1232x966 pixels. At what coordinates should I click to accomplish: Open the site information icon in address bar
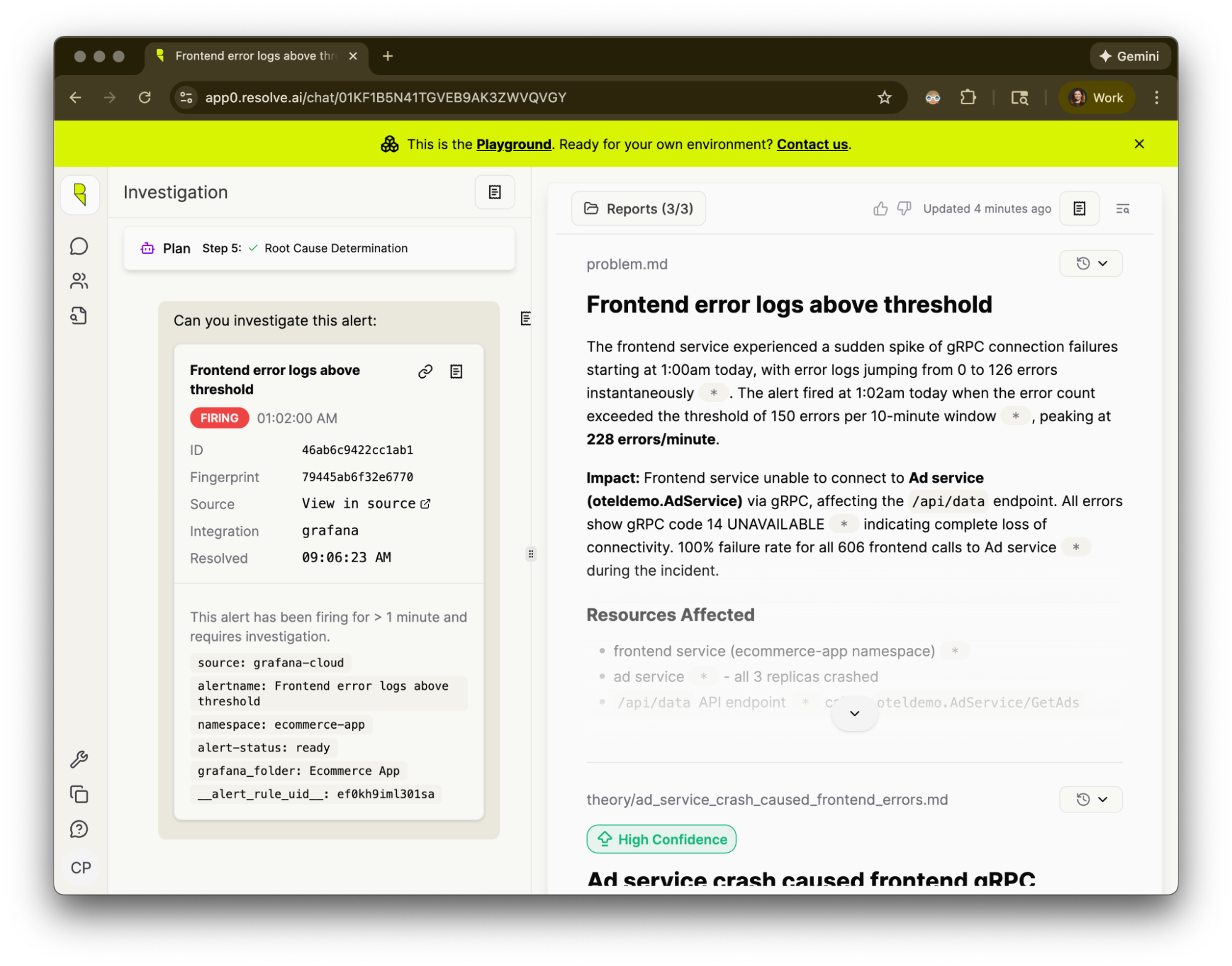pyautogui.click(x=186, y=97)
